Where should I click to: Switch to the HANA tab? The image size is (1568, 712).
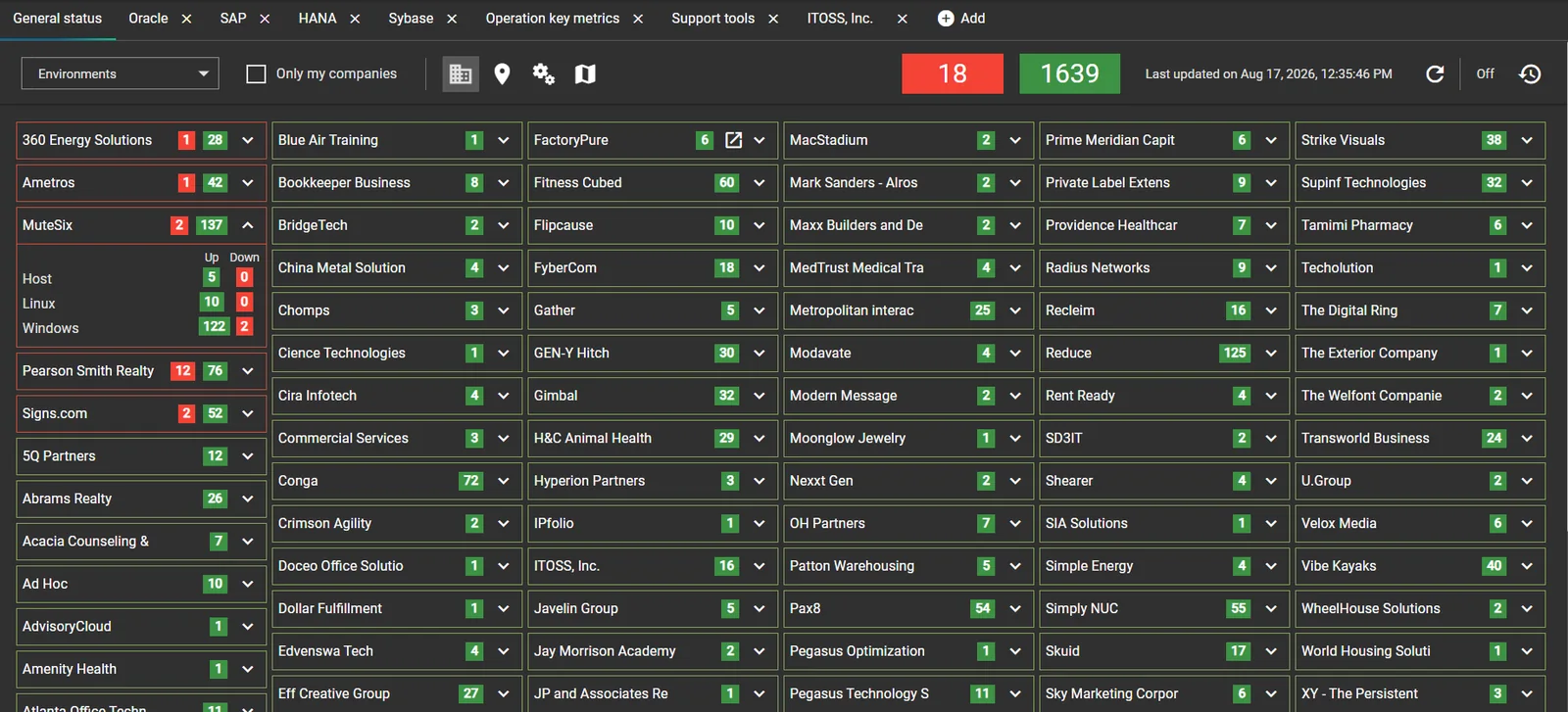coord(318,19)
